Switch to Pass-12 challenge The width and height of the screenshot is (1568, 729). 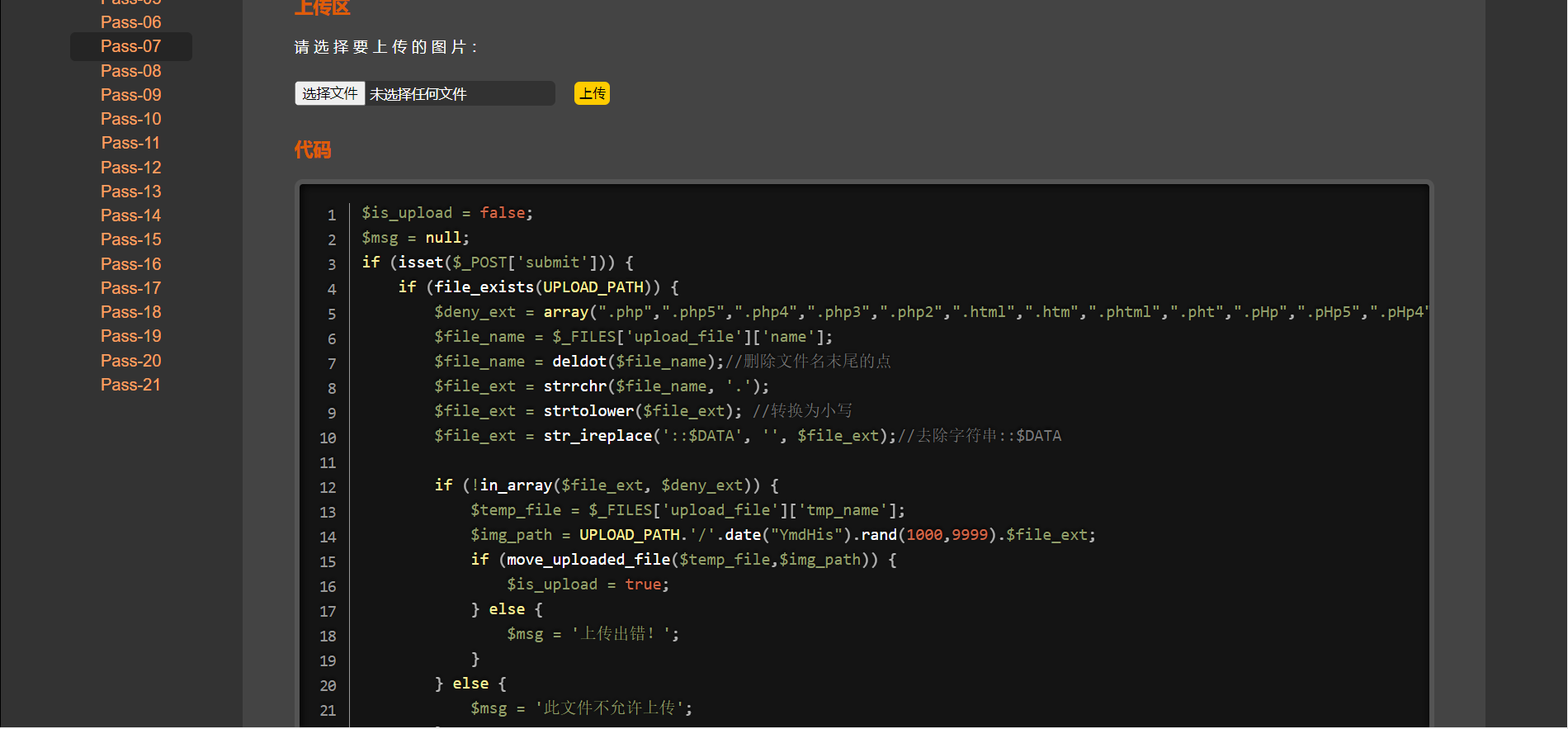pos(130,168)
